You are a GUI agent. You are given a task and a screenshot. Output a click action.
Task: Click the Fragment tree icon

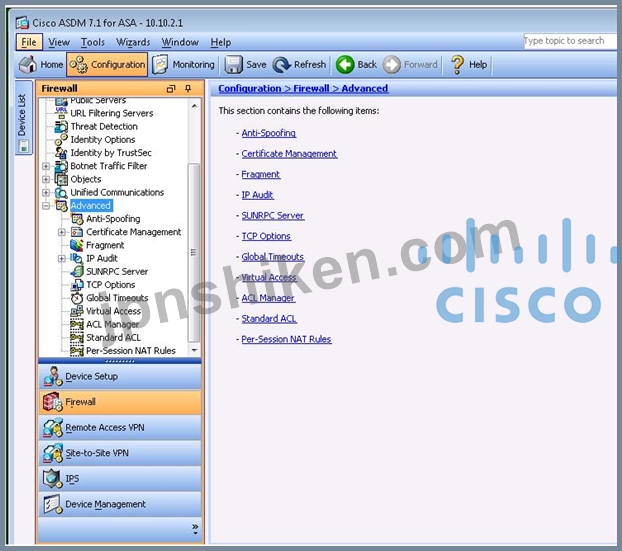[x=77, y=245]
